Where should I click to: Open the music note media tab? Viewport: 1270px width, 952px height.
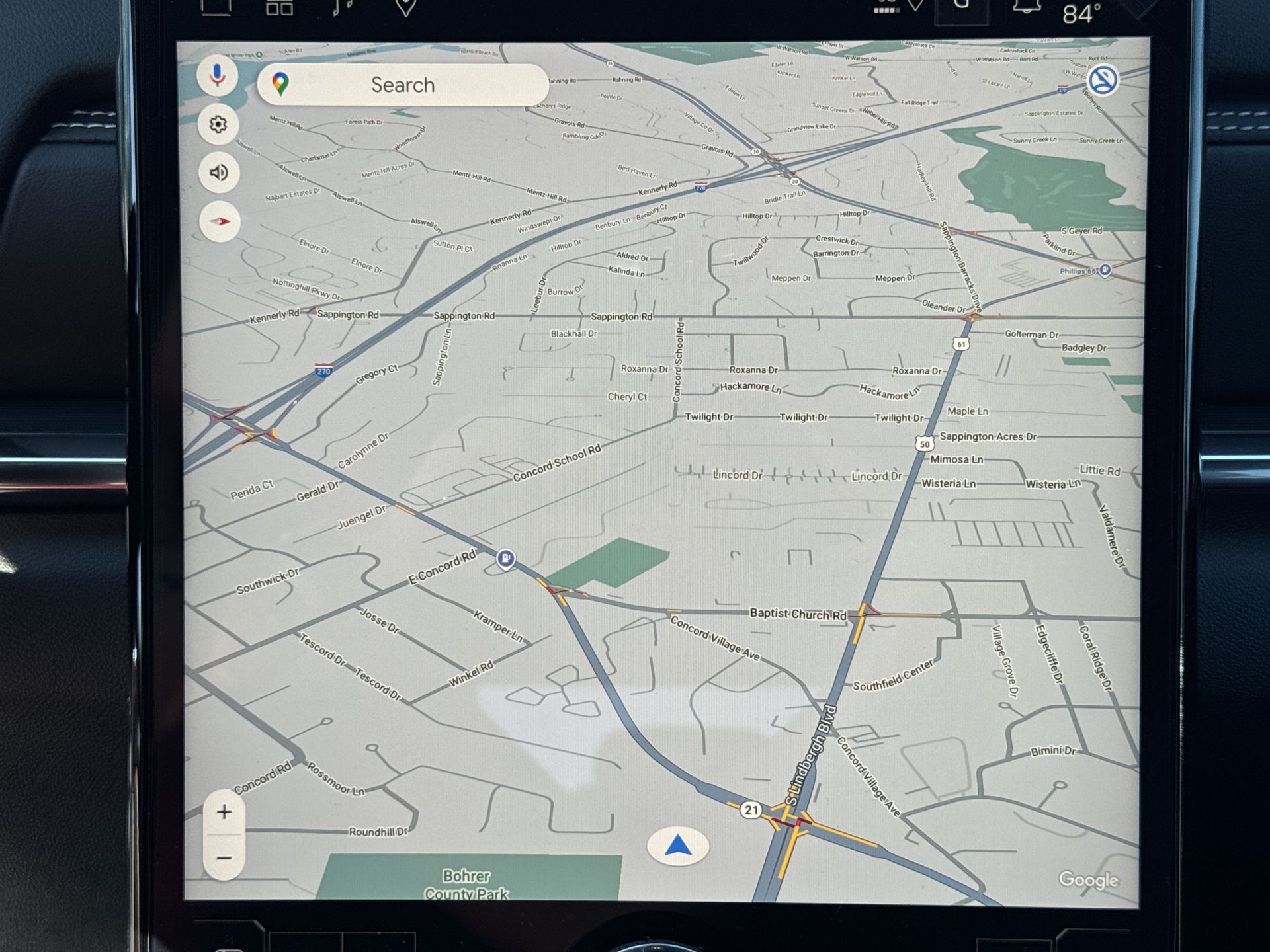pyautogui.click(x=342, y=7)
